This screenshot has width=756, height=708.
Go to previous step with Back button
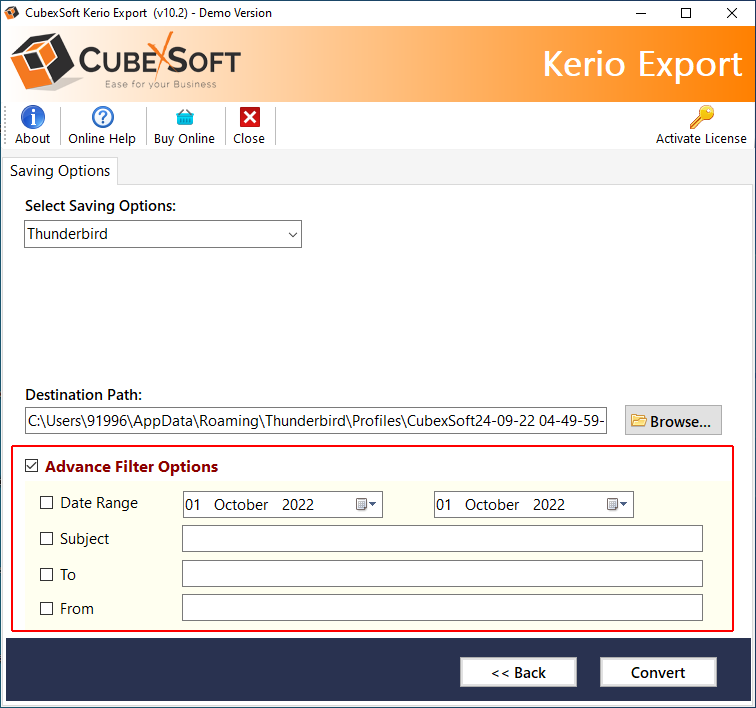518,672
